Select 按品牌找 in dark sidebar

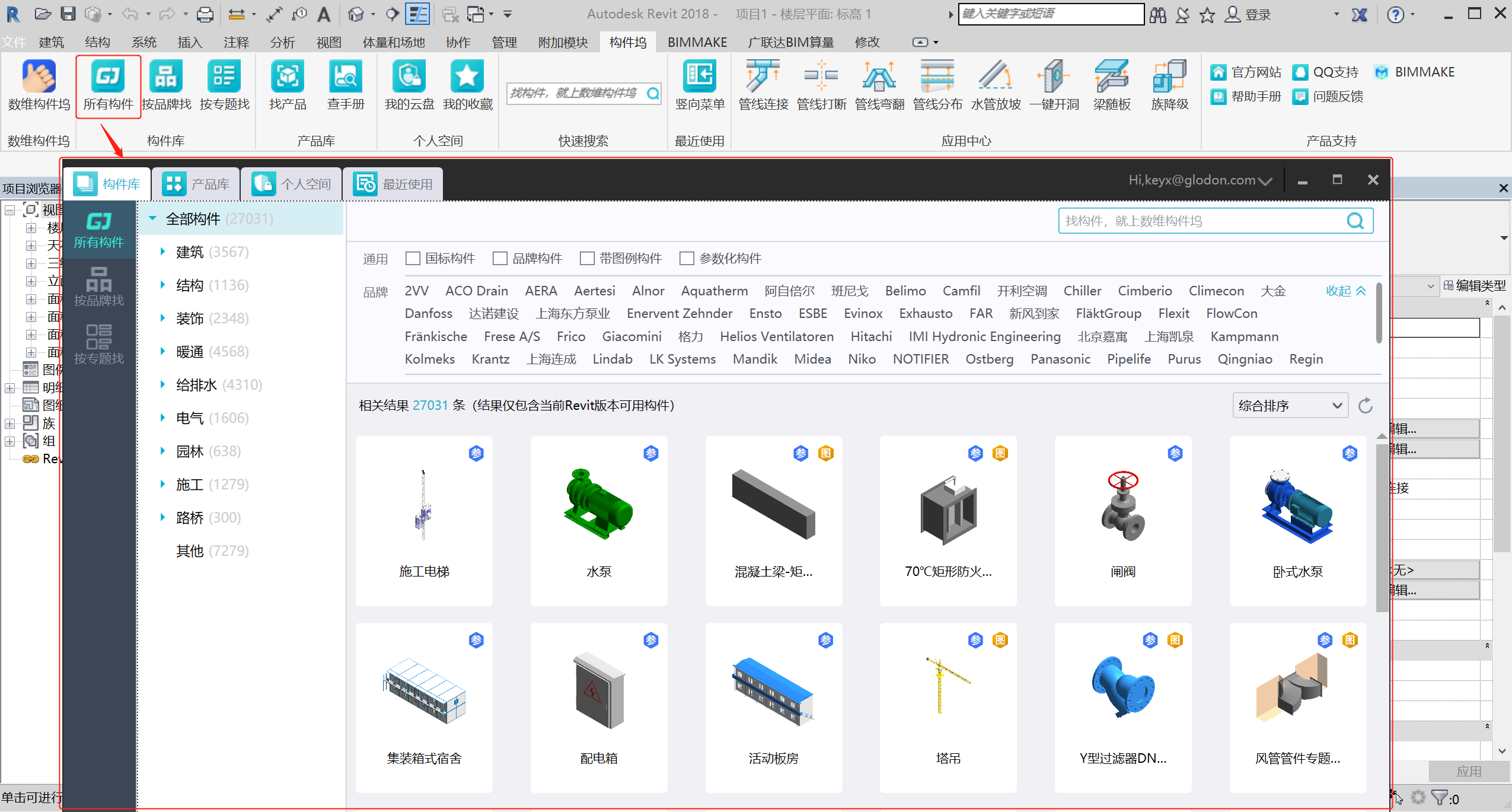(99, 287)
